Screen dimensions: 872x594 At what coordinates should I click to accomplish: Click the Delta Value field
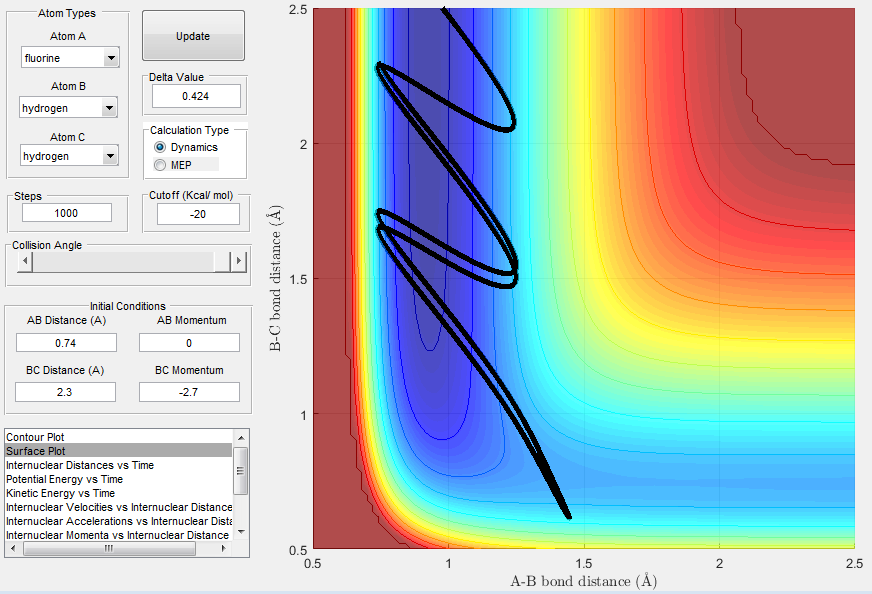(196, 96)
